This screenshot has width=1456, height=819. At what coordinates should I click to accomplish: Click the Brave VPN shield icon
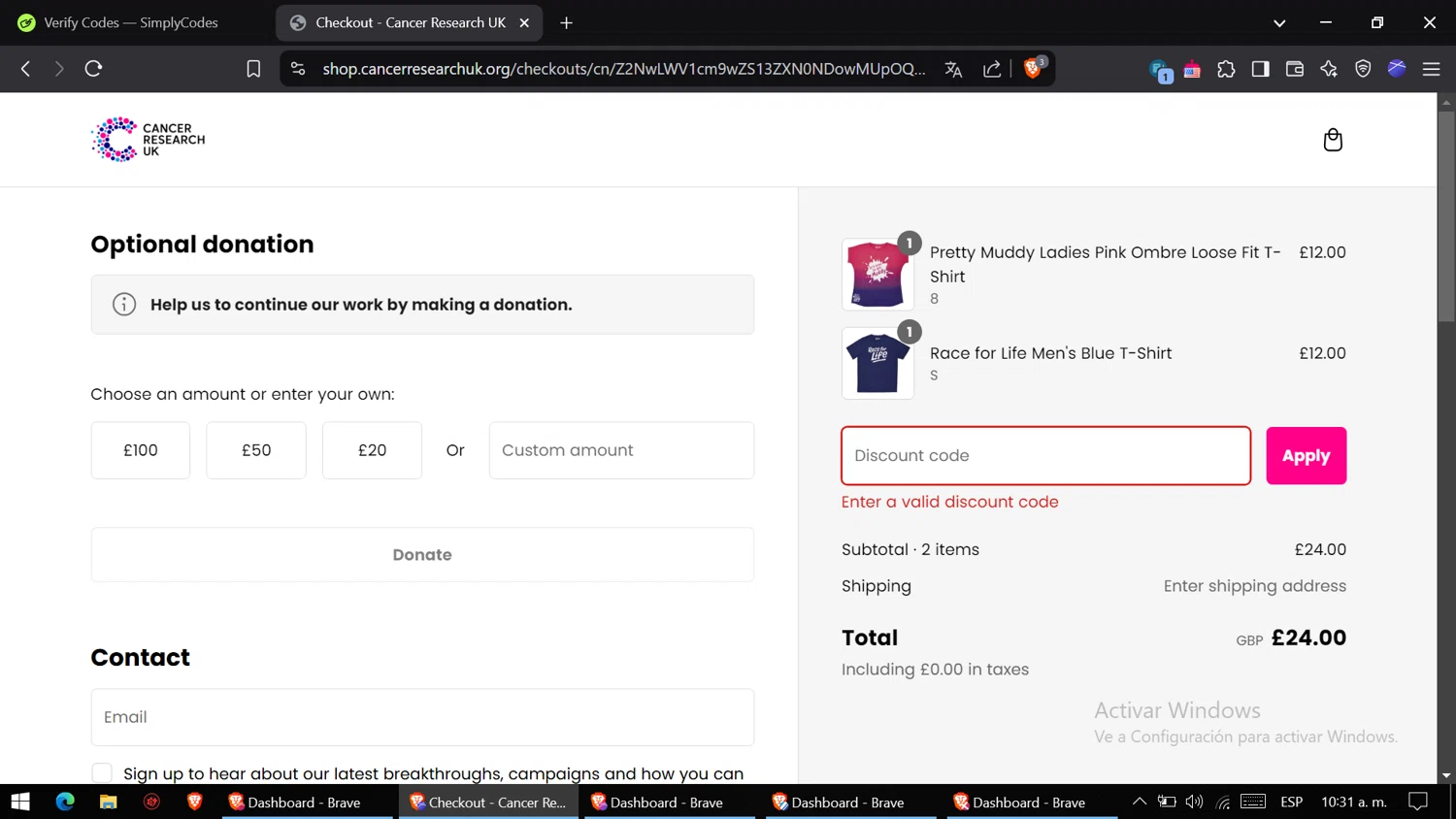[1363, 69]
